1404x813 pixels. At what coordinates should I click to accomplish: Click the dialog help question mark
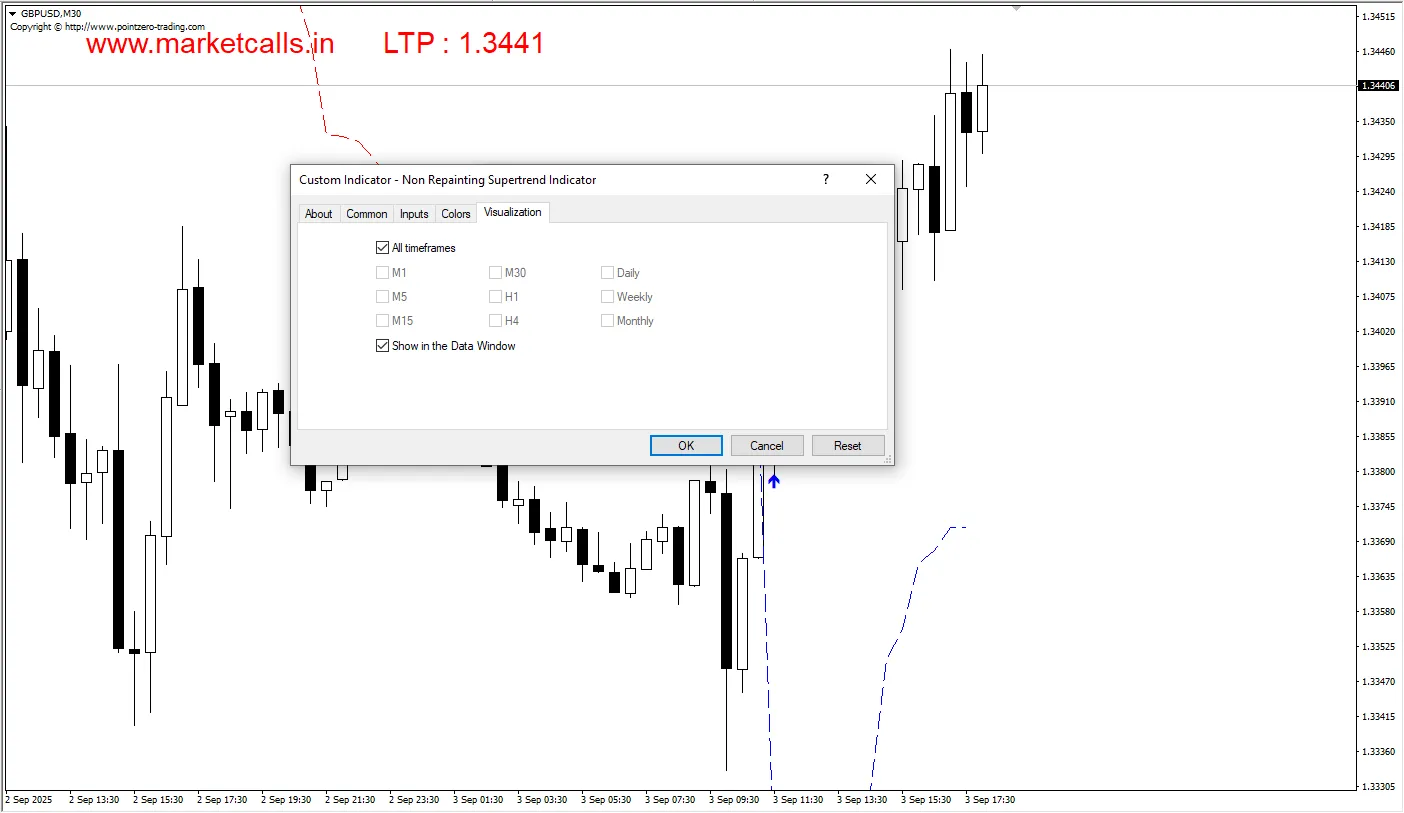pyautogui.click(x=825, y=179)
